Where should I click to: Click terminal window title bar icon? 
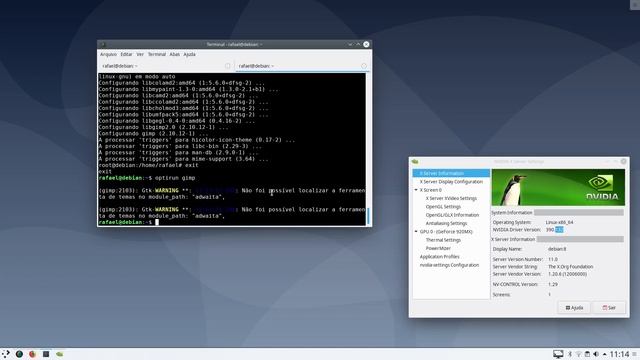[x=103, y=44]
